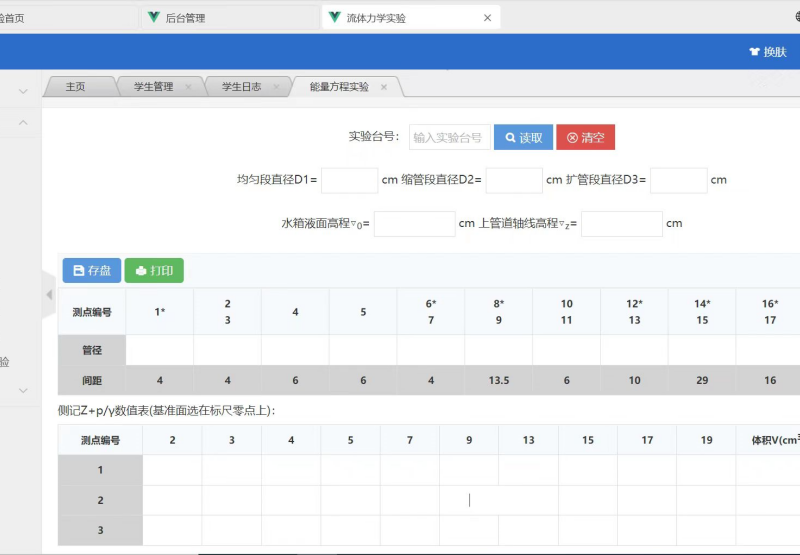Click the 管径 cell under measuring point 4

(x=295, y=350)
